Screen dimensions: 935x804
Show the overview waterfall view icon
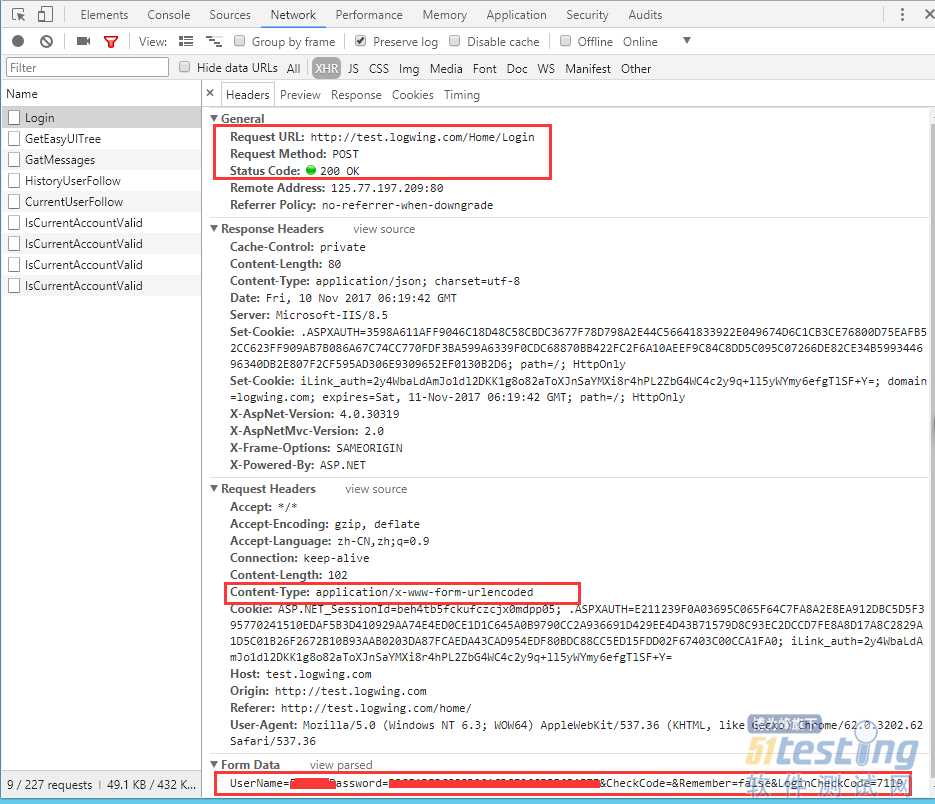point(213,41)
